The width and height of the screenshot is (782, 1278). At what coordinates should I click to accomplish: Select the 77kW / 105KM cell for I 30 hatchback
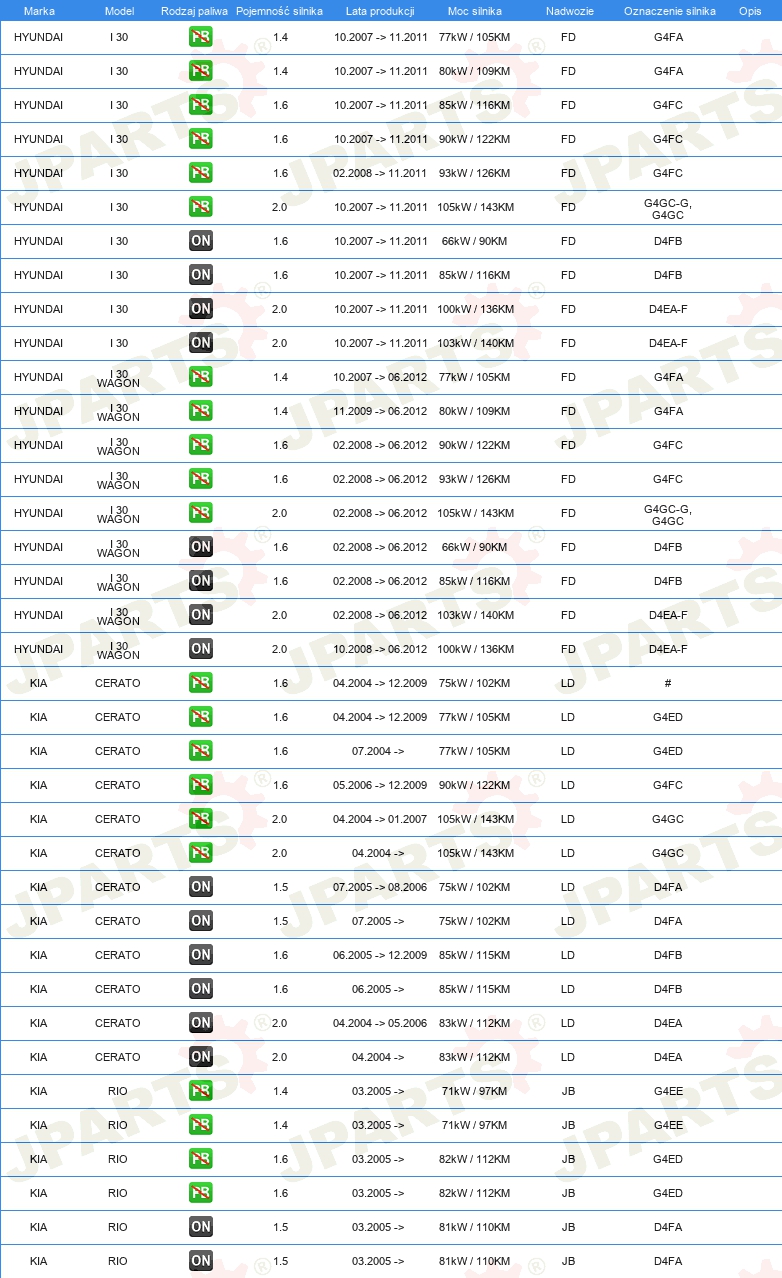pos(474,37)
